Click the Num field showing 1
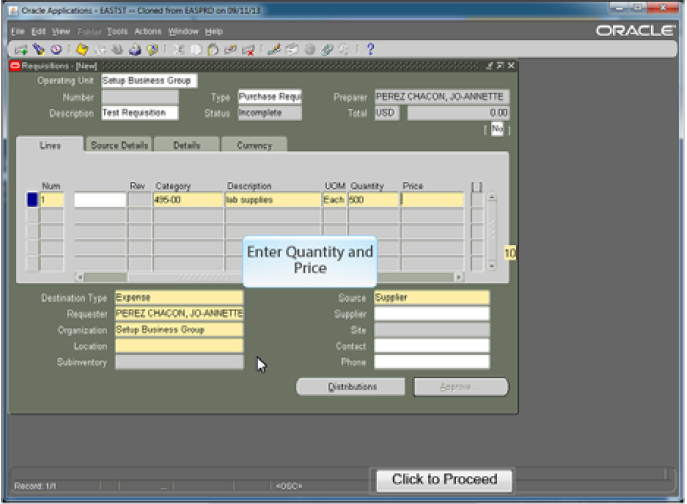Viewport: 687px width, 504px height. coord(51,200)
